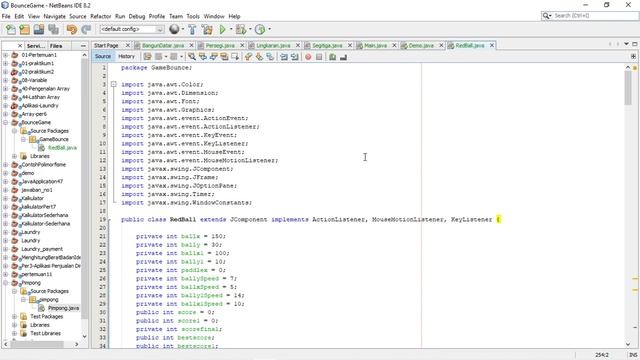Toggle Highlight Search in editor toolbar
The width and height of the screenshot is (640, 360).
pos(224,57)
